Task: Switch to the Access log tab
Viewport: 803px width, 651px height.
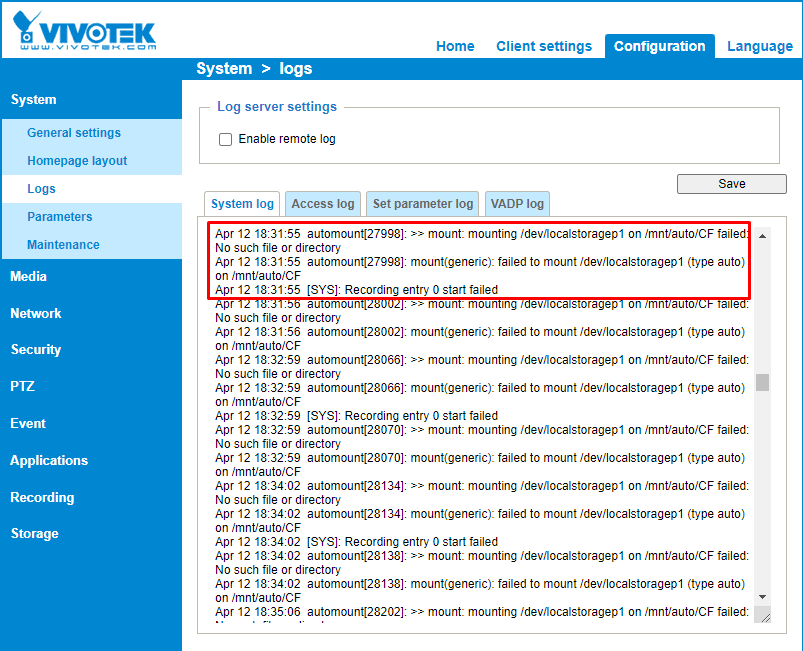Action: click(322, 204)
